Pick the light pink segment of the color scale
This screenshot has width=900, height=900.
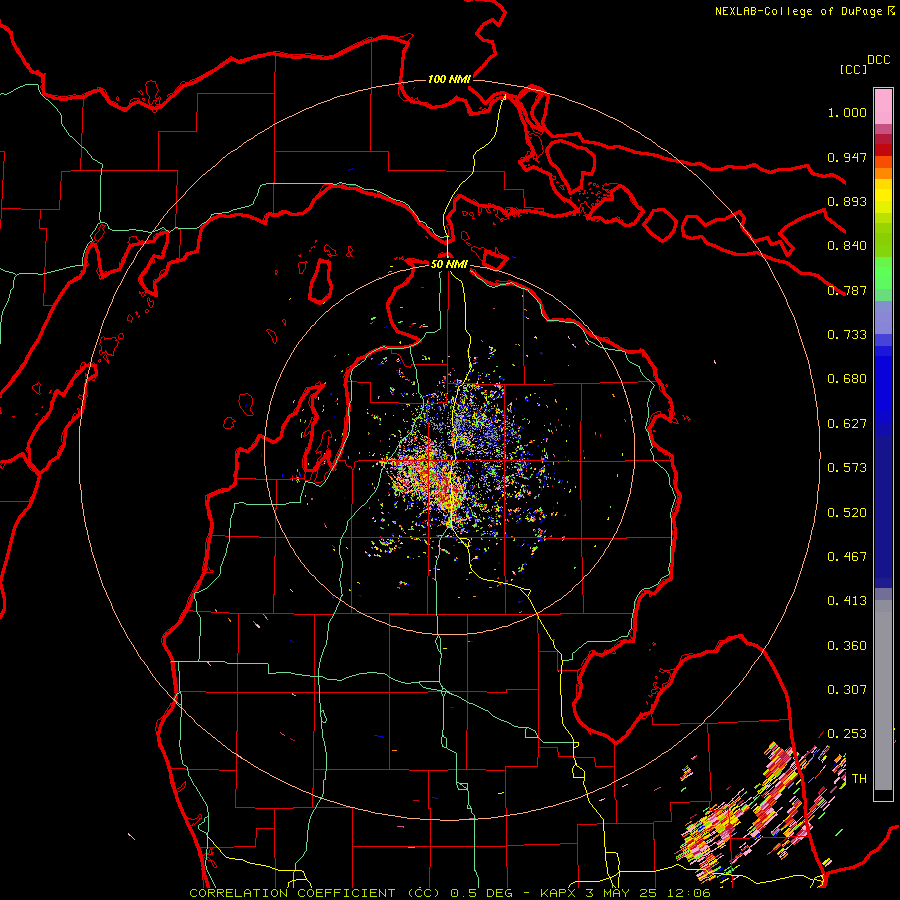(883, 107)
